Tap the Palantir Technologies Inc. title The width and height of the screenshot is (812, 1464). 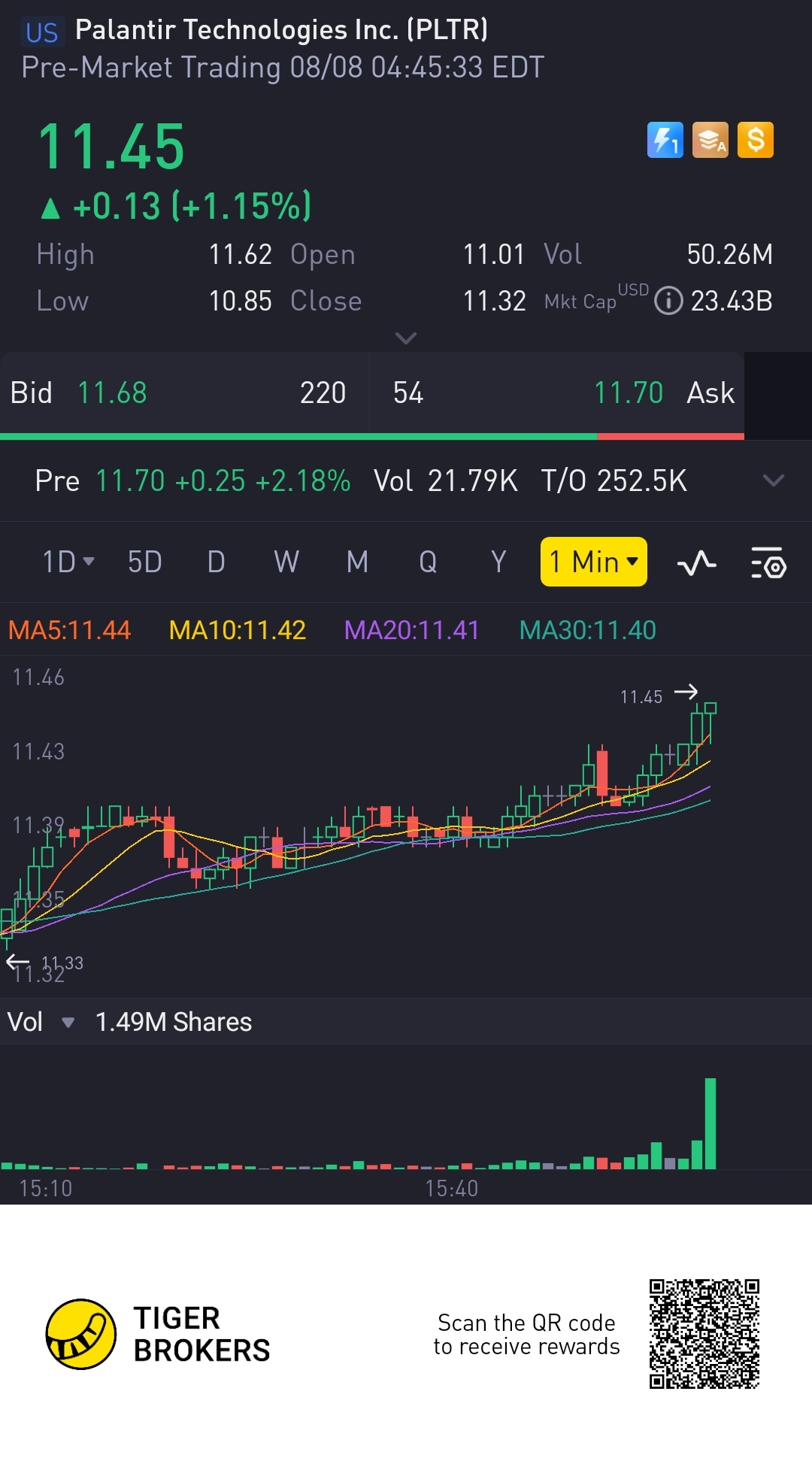pyautogui.click(x=282, y=30)
